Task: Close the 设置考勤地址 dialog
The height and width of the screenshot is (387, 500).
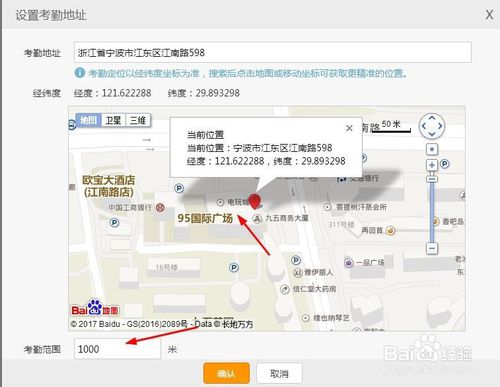Action: [x=489, y=15]
